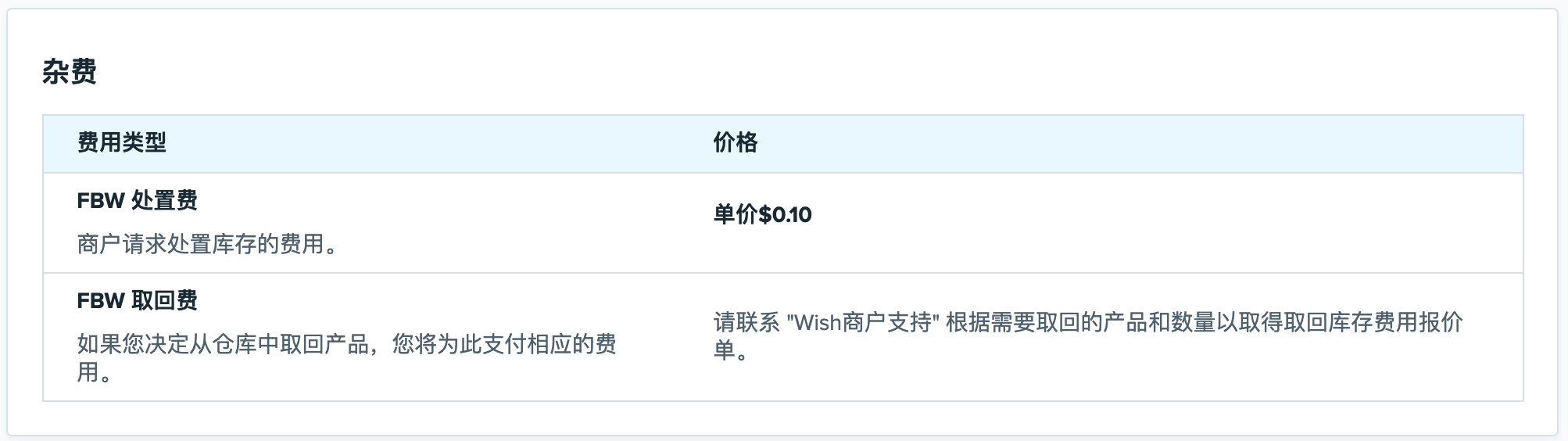This screenshot has width=1568, height=441.
Task: Select the 价格 column header
Action: coord(735,142)
